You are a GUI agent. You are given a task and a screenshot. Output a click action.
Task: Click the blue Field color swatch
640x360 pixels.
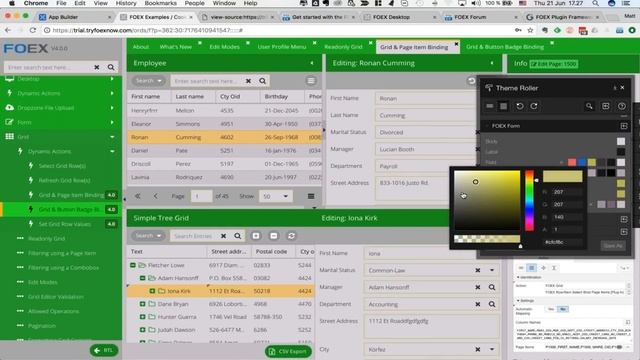582,162
